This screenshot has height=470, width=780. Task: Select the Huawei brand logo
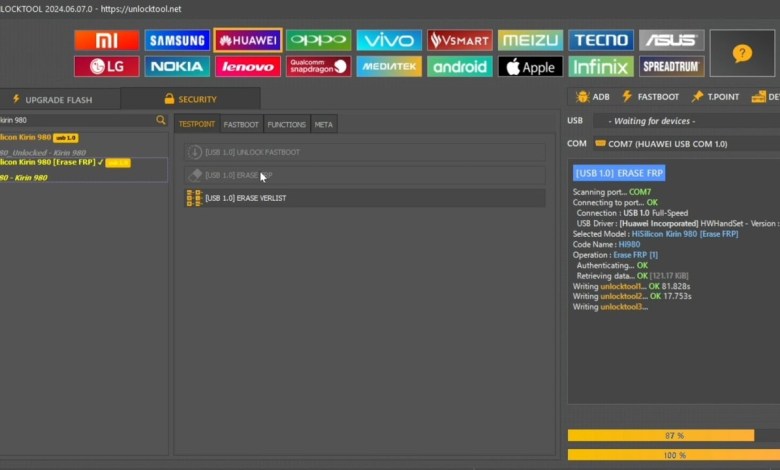[247, 40]
